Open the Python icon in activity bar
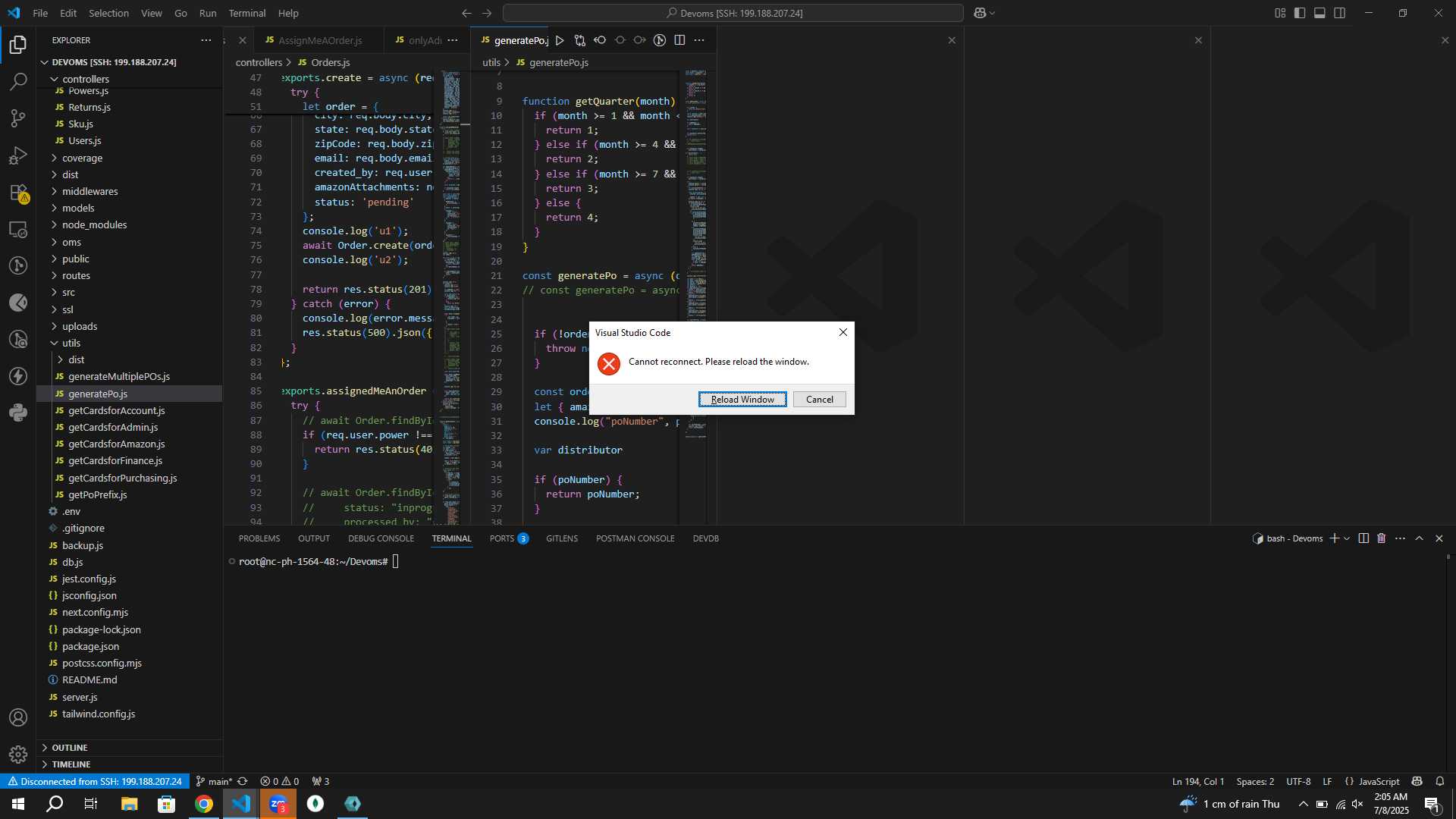Image resolution: width=1456 pixels, height=819 pixels. tap(18, 413)
